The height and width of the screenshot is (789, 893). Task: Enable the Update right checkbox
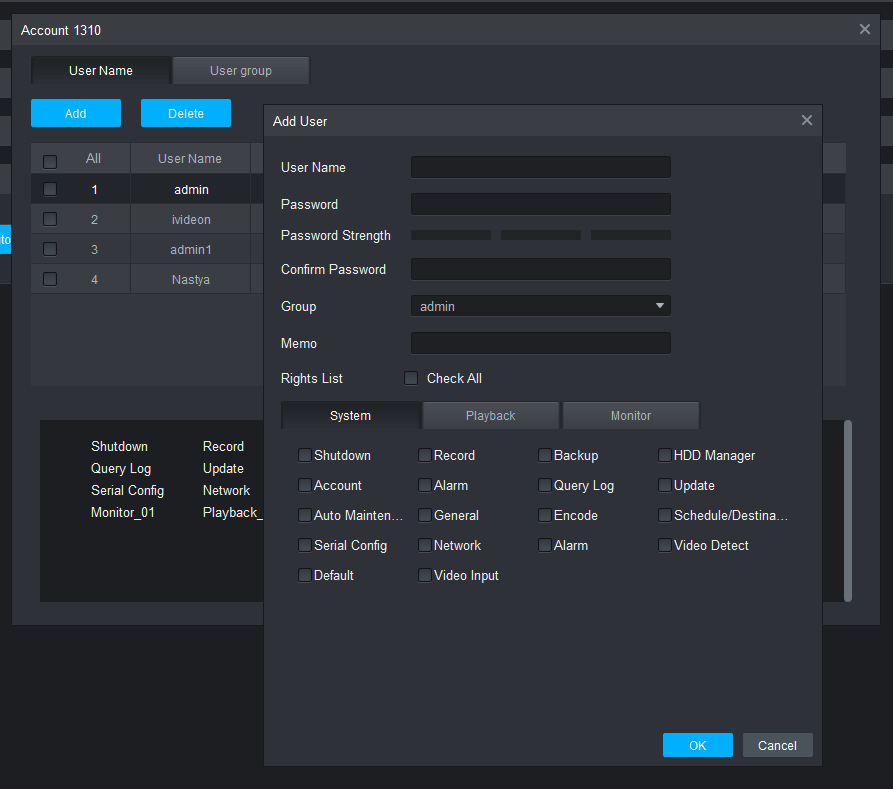[x=665, y=485]
